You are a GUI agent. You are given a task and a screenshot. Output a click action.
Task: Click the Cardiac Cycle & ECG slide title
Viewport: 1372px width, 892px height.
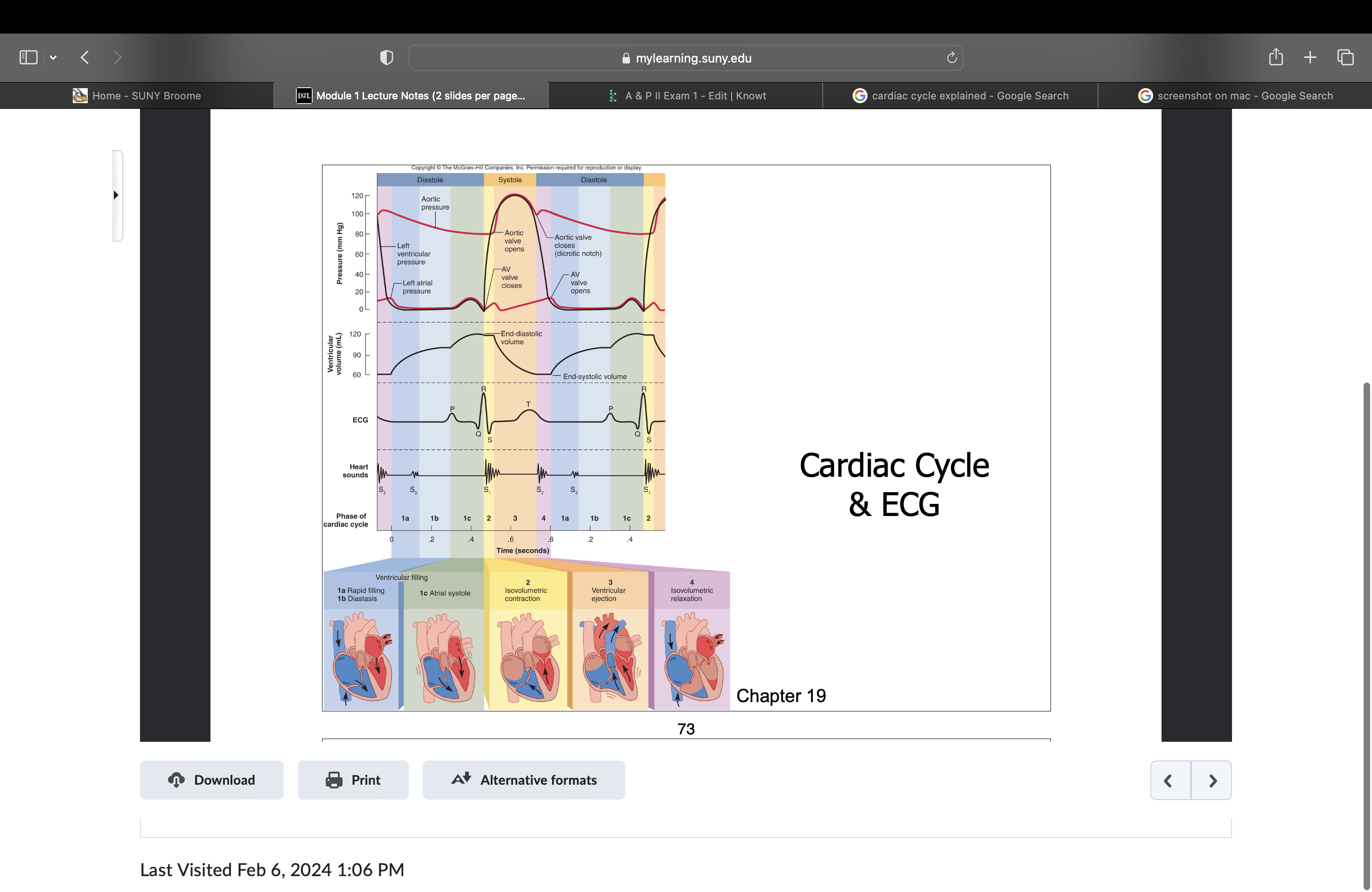point(894,485)
